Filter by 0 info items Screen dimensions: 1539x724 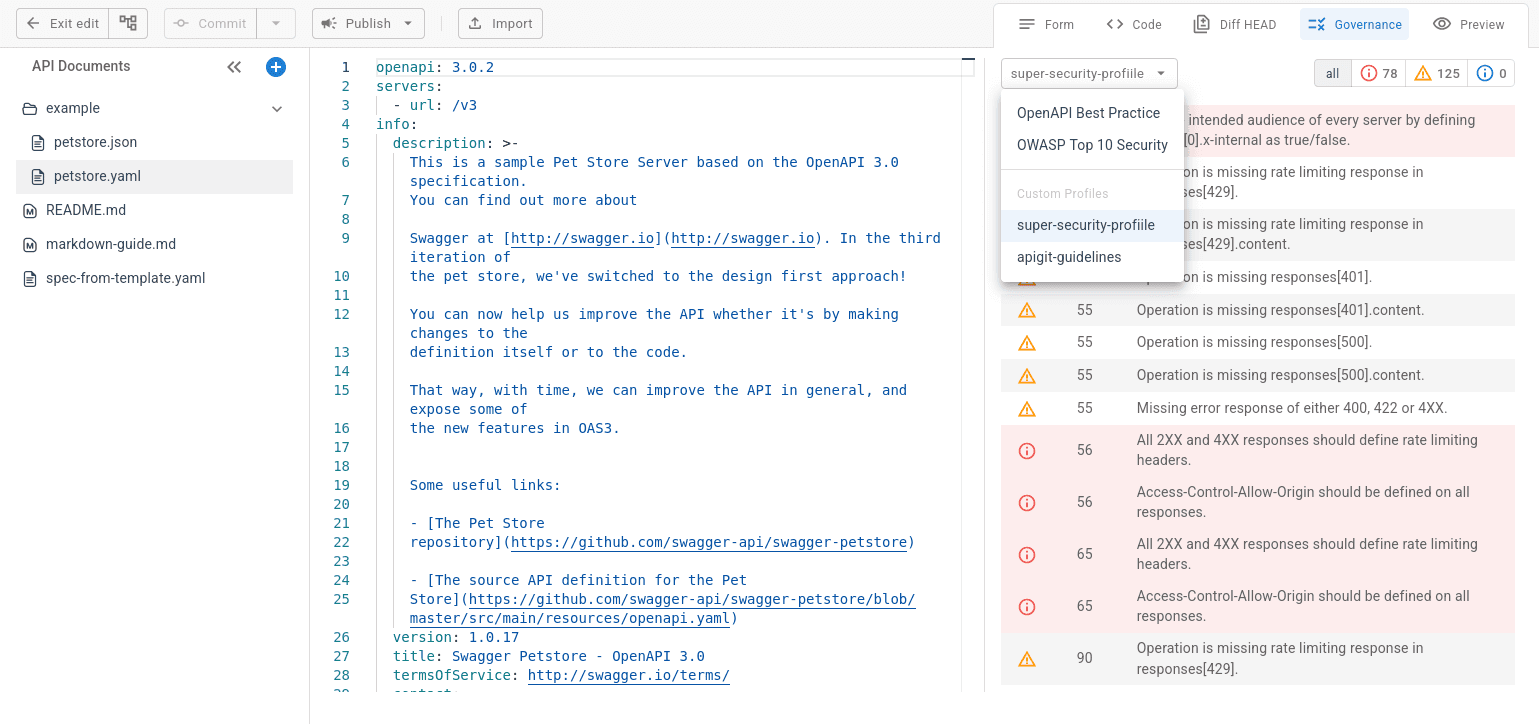click(1491, 73)
